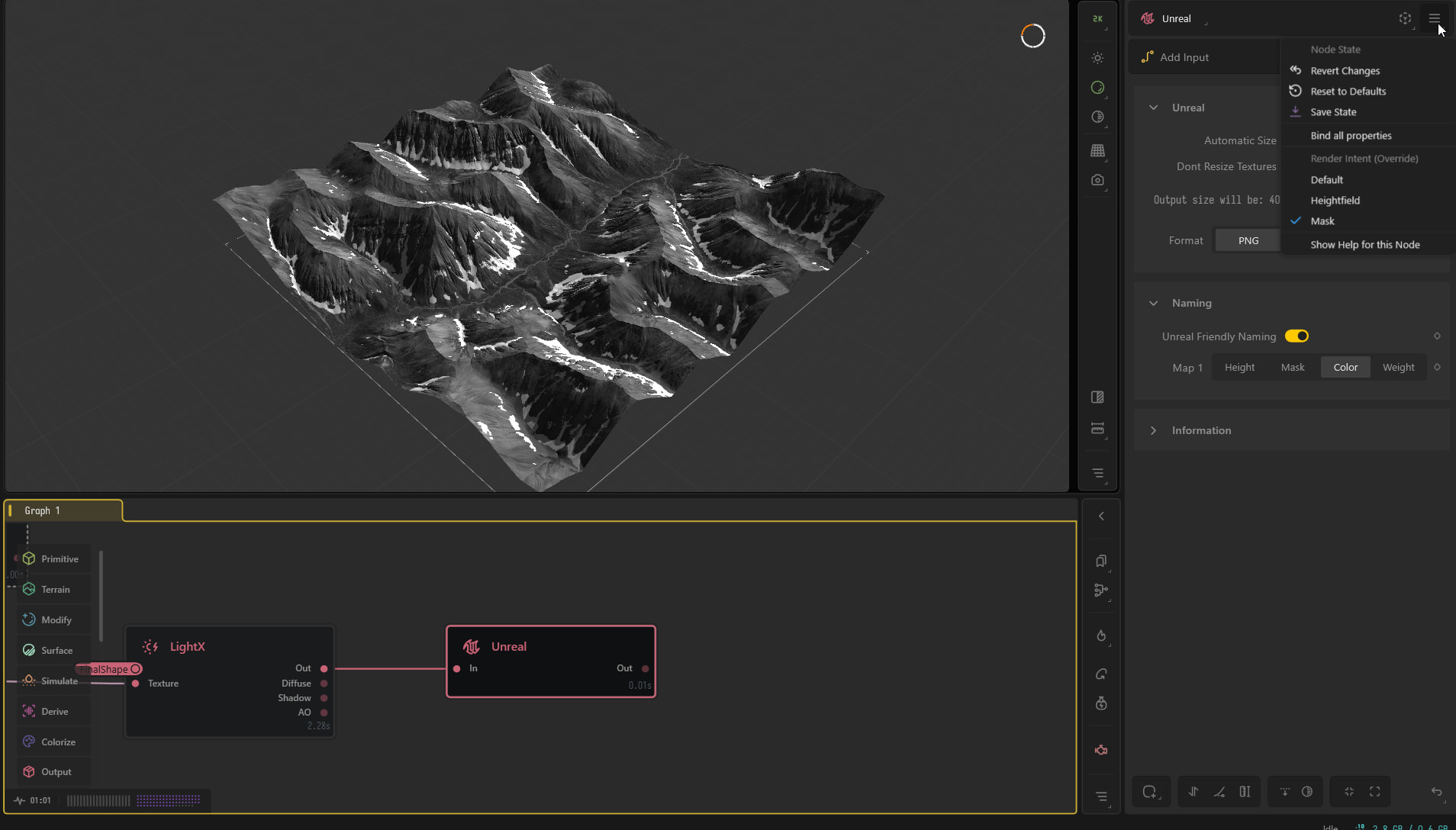Select Heightfield render intent

[1335, 201]
